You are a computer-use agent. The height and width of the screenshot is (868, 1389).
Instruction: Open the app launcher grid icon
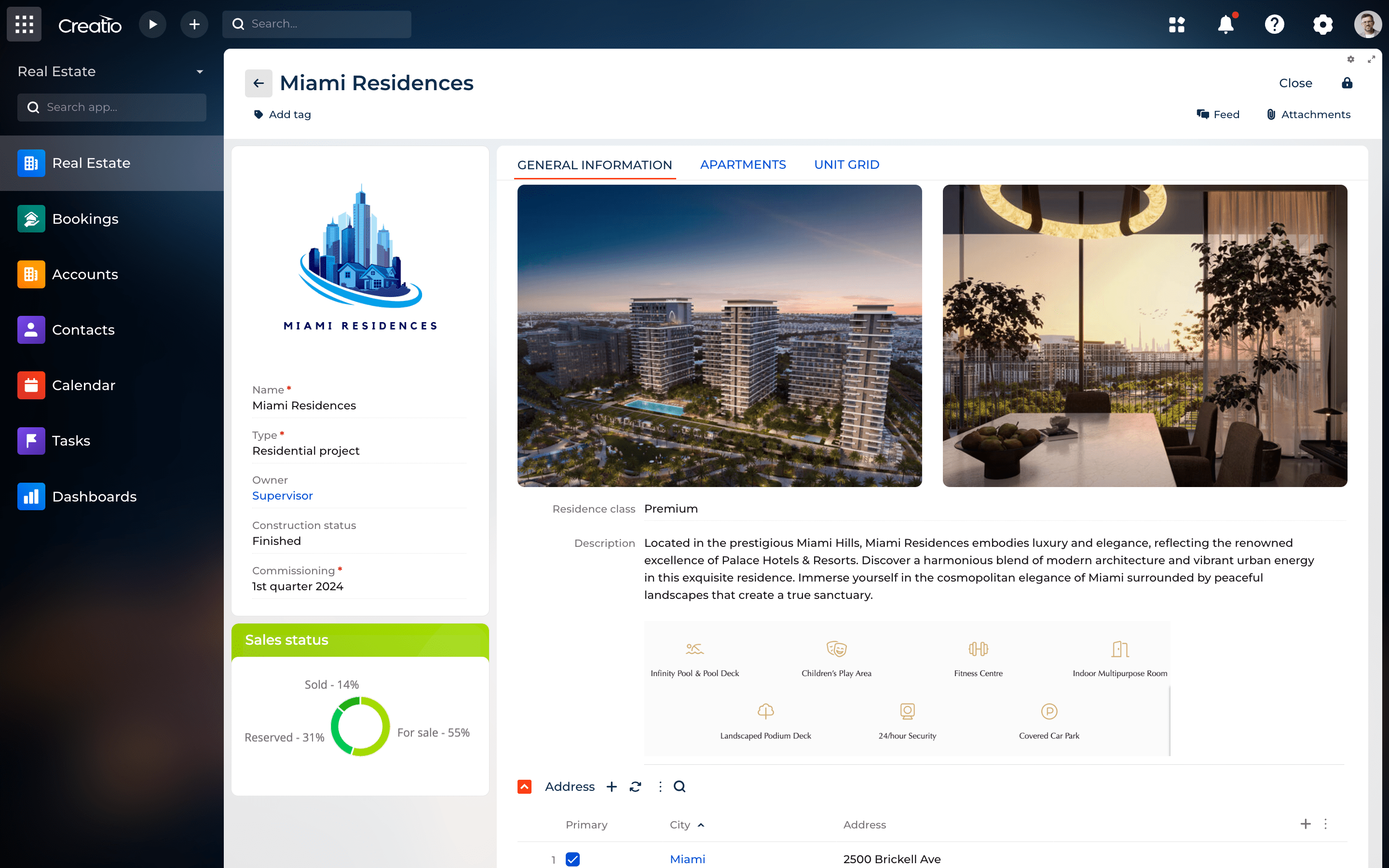[x=24, y=24]
